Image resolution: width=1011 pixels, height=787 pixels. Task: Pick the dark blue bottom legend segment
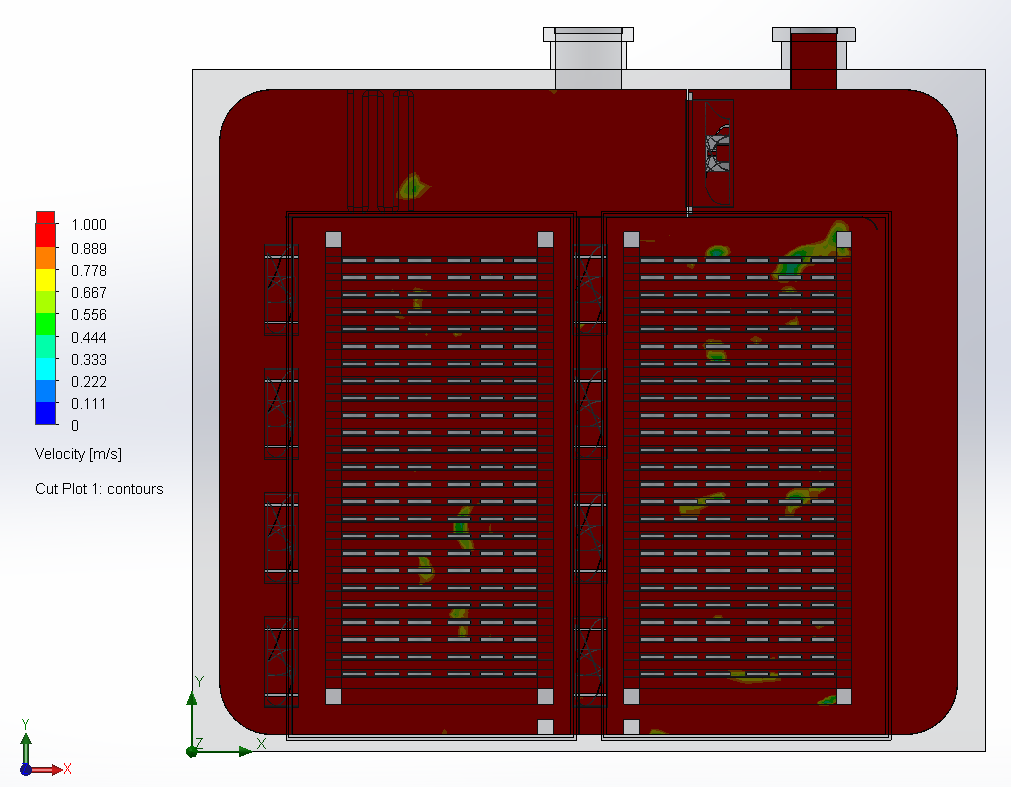click(x=45, y=414)
